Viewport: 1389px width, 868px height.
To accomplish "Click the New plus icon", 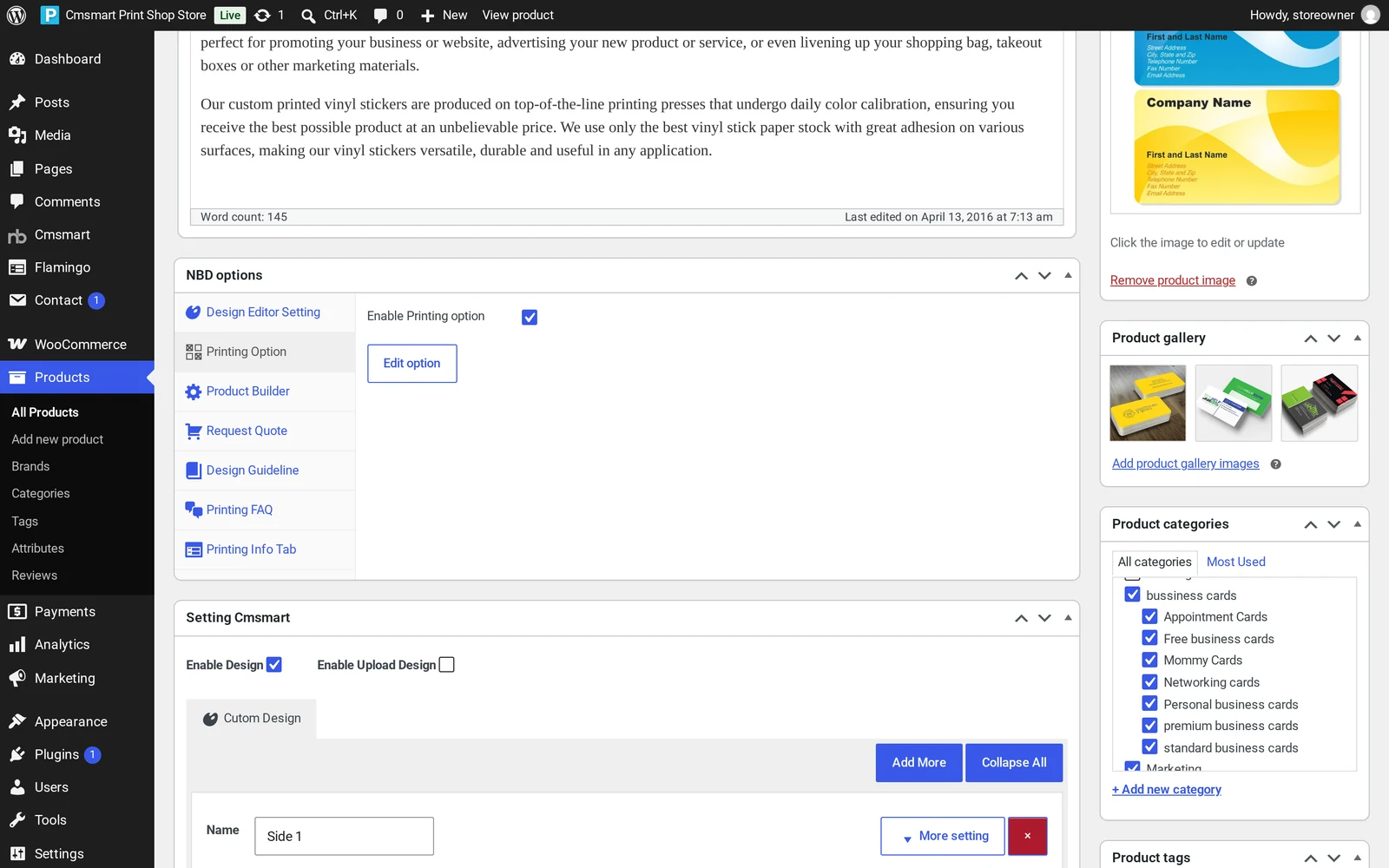I will [427, 16].
